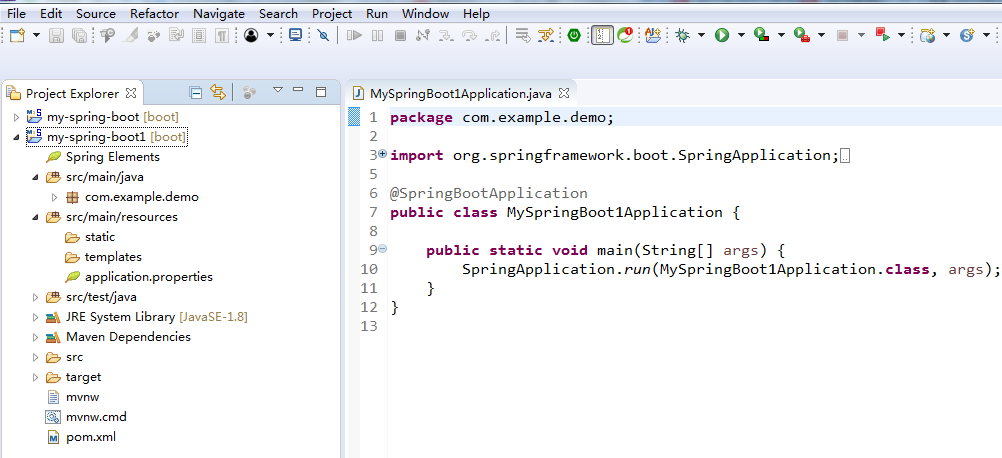Screen dimensions: 1002x458
Task: Expand the Maven Dependencies node
Action: point(36,337)
